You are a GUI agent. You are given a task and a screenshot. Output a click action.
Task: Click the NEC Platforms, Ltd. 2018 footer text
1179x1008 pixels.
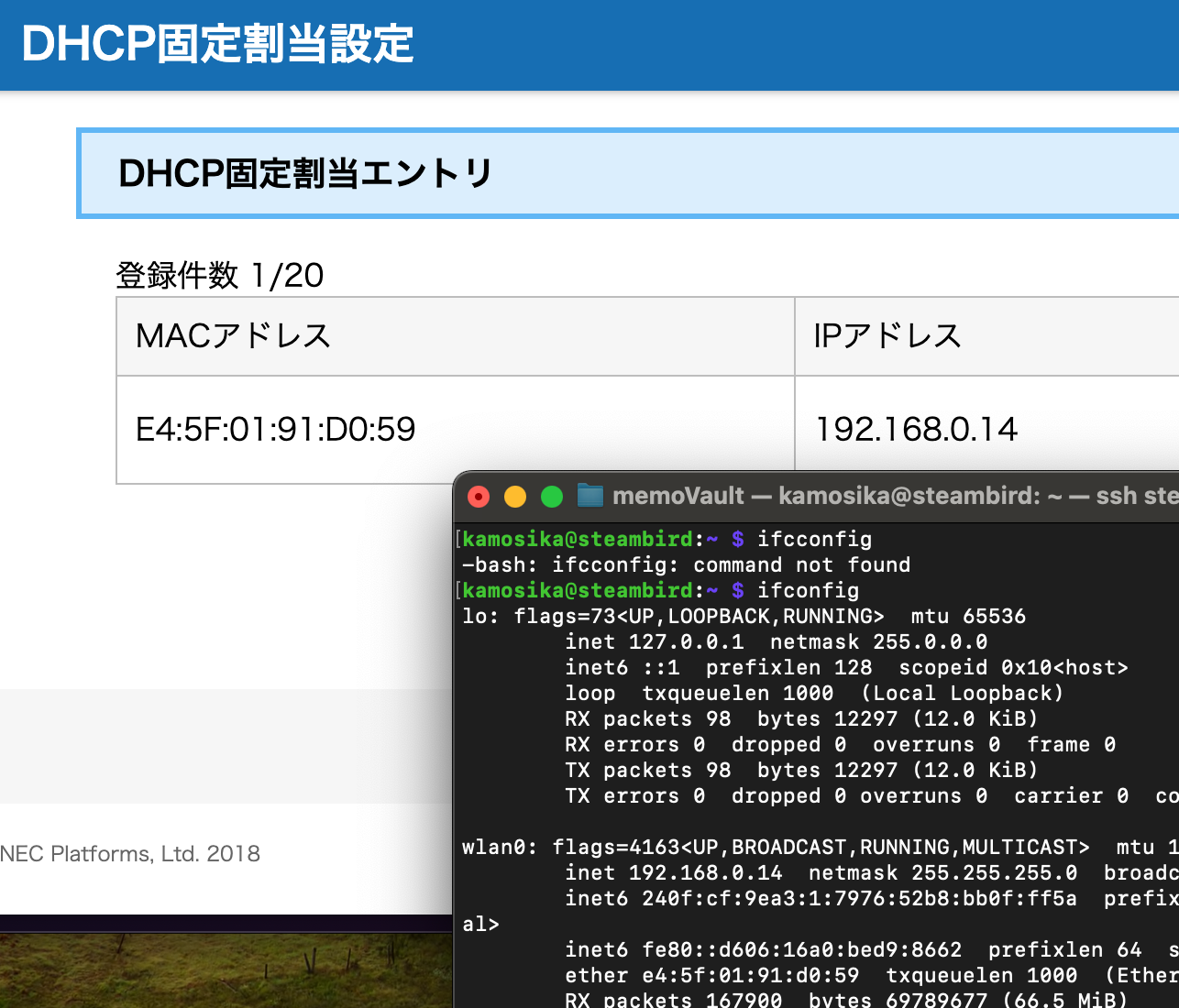point(130,853)
